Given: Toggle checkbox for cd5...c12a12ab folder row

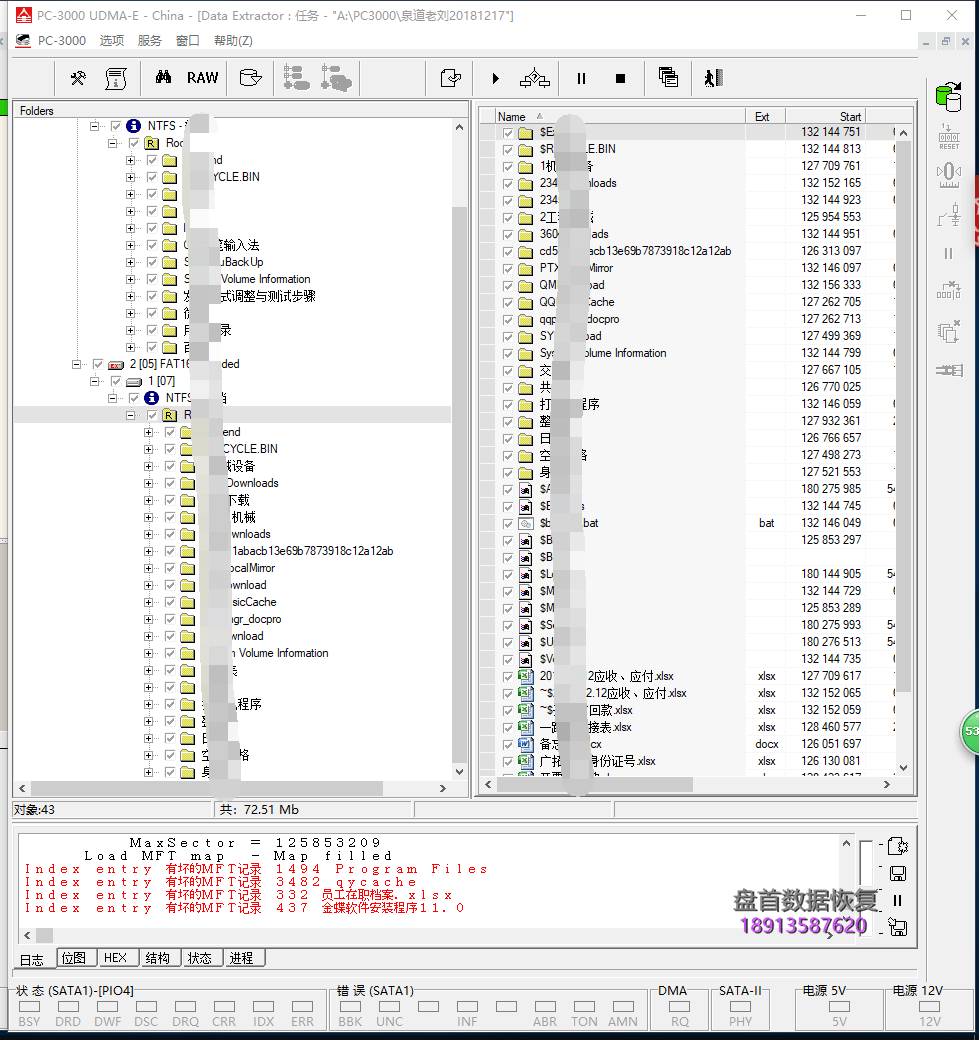Looking at the screenshot, I should (x=508, y=251).
